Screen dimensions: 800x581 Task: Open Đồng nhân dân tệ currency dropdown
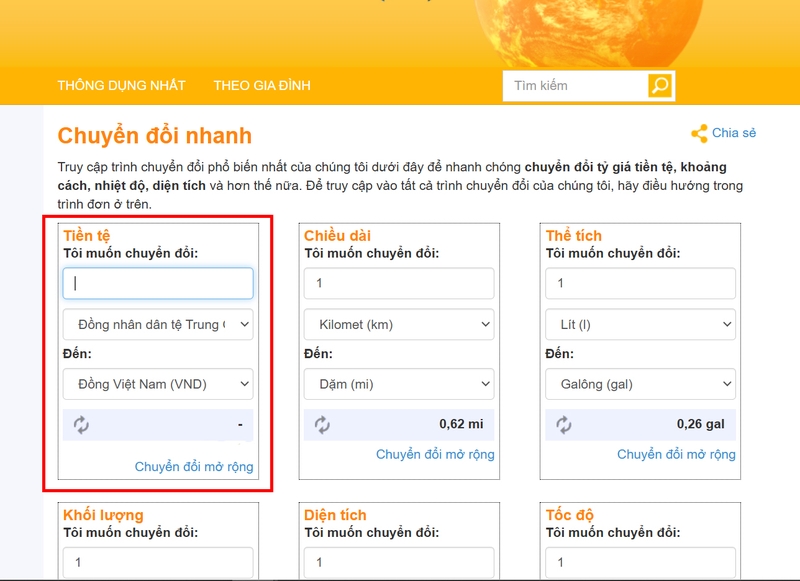coord(158,324)
